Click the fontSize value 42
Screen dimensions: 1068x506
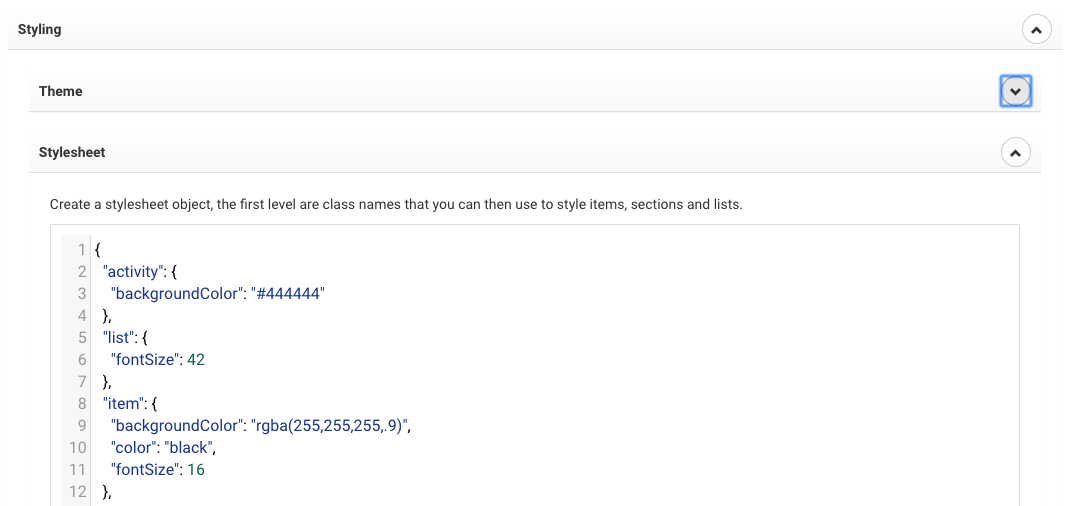coord(196,359)
